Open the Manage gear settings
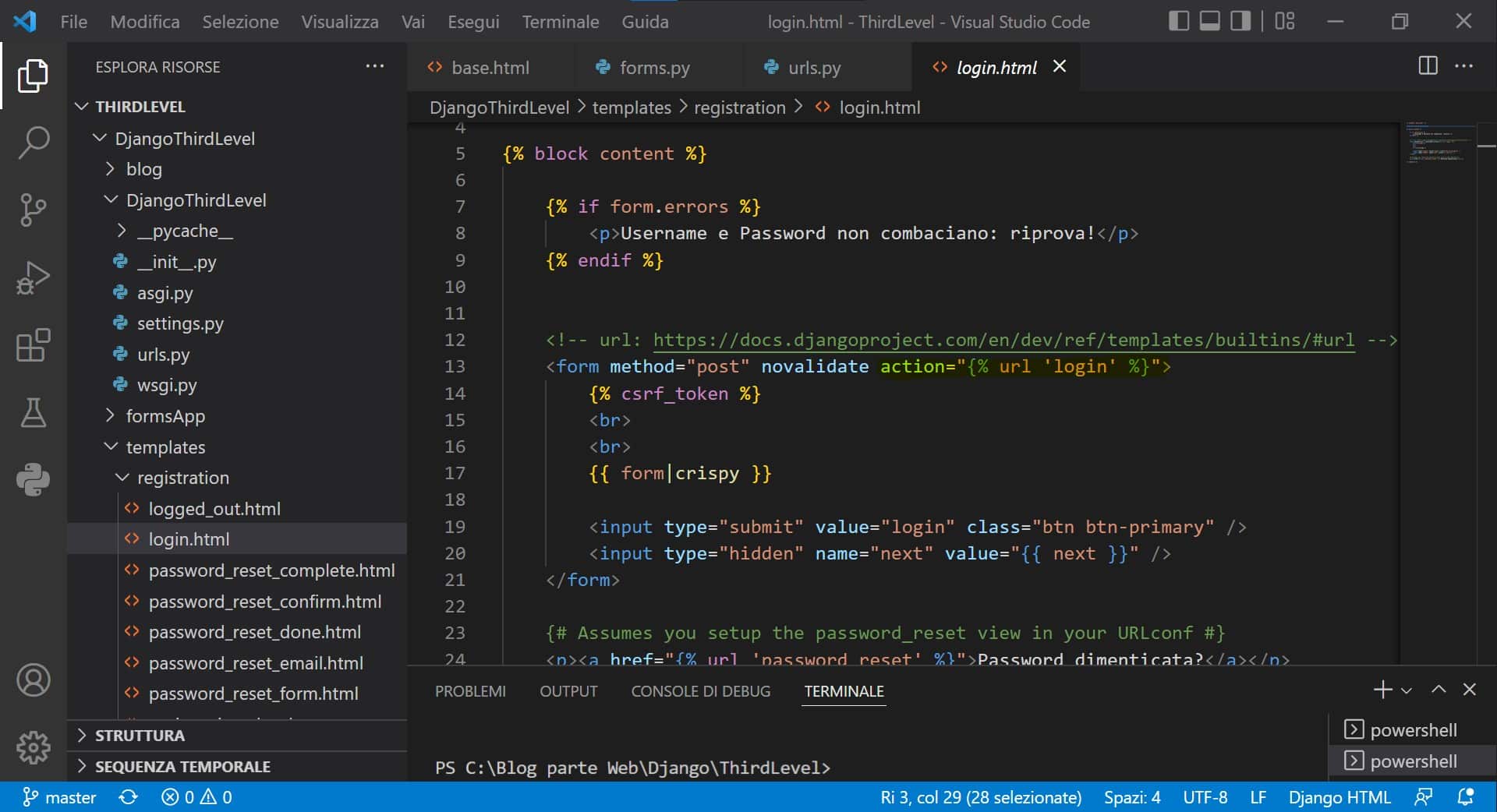The height and width of the screenshot is (812, 1497). click(33, 748)
